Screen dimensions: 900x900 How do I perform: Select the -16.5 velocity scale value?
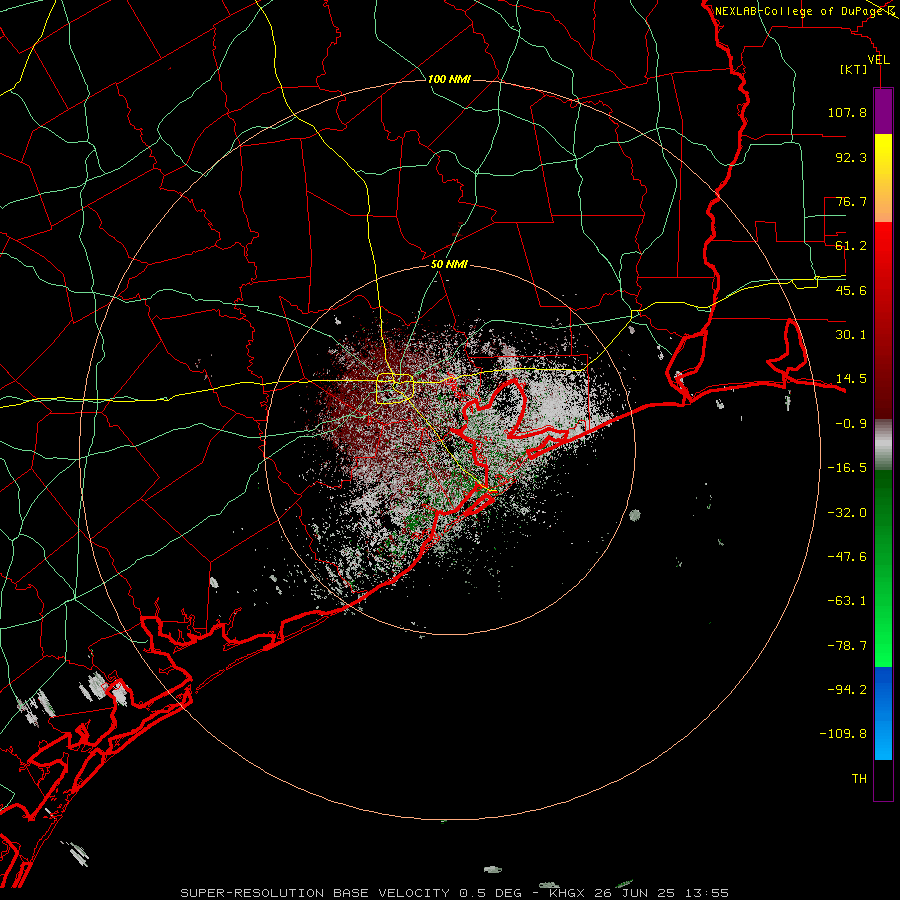(x=847, y=468)
